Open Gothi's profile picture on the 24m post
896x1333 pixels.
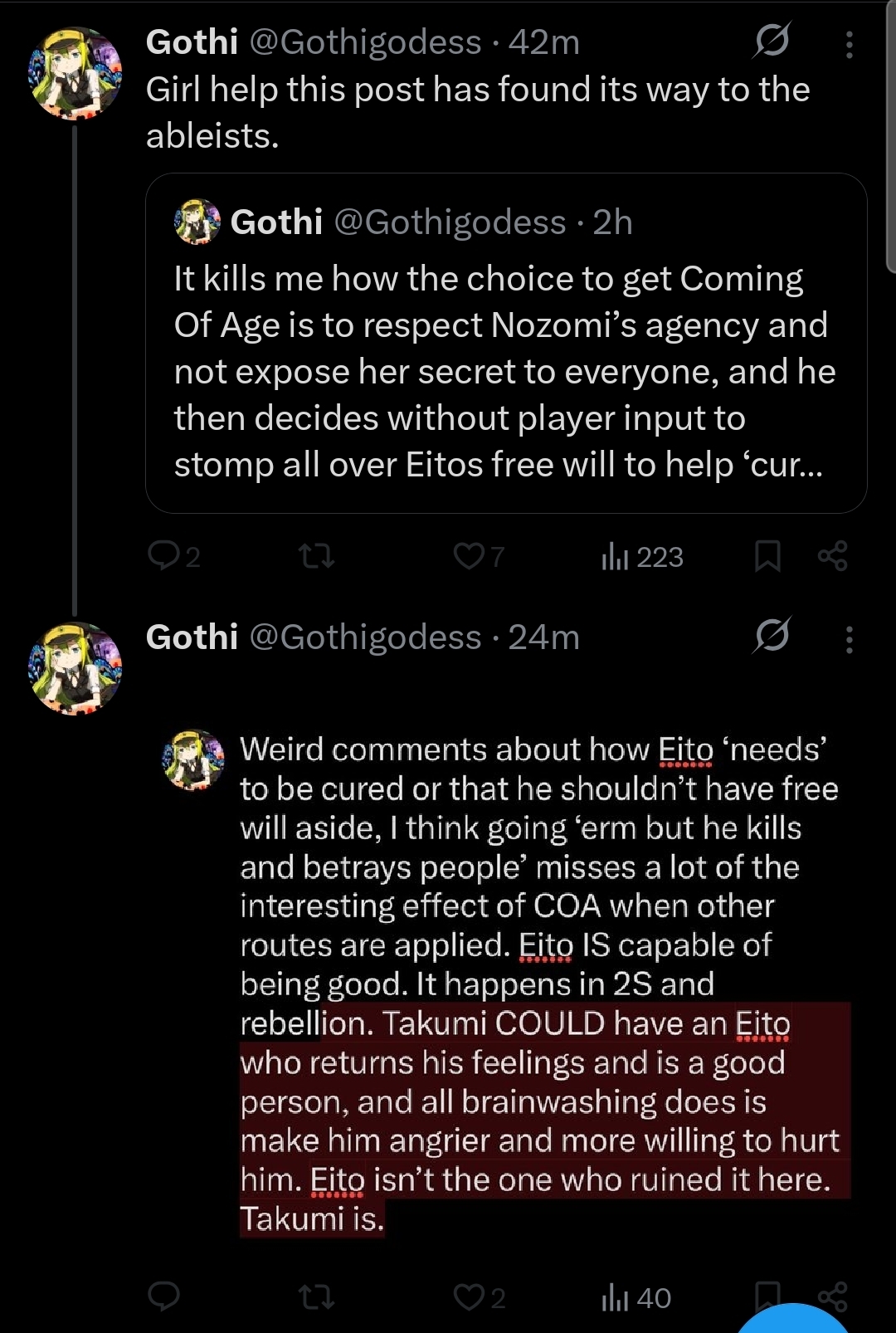point(75,668)
